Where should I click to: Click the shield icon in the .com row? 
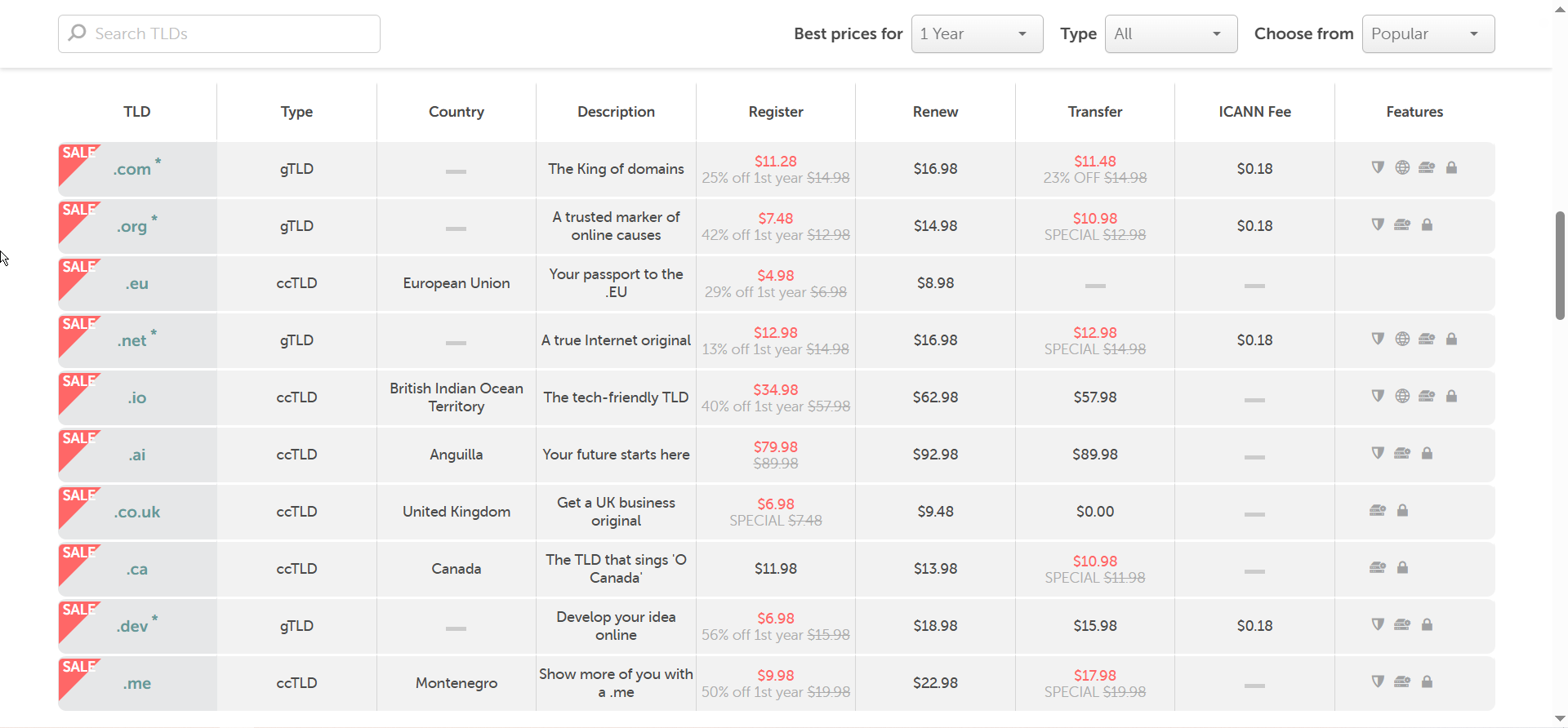point(1378,167)
